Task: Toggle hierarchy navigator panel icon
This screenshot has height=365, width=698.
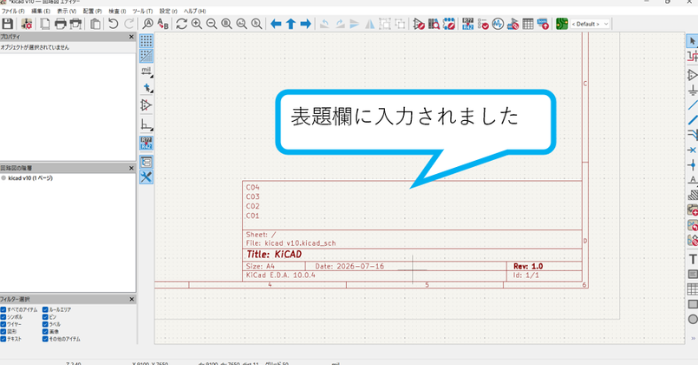Action: click(x=146, y=162)
